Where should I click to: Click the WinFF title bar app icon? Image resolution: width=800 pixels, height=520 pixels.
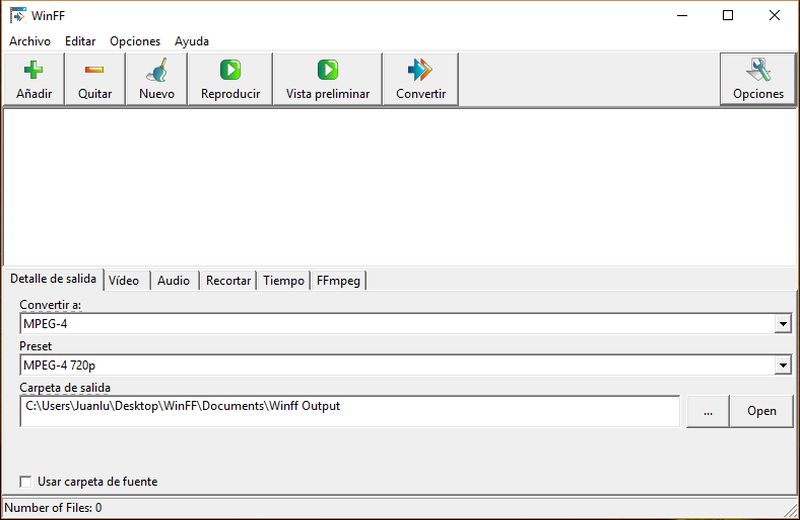(18, 15)
